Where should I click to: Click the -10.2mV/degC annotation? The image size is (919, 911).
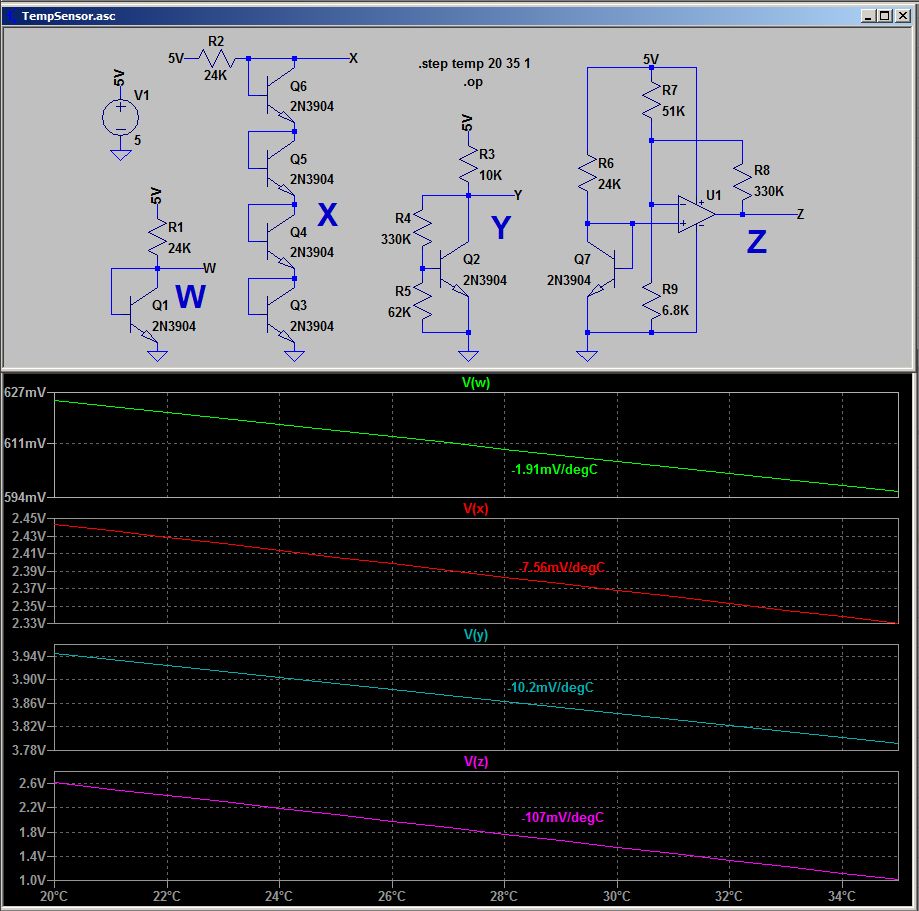coord(550,687)
